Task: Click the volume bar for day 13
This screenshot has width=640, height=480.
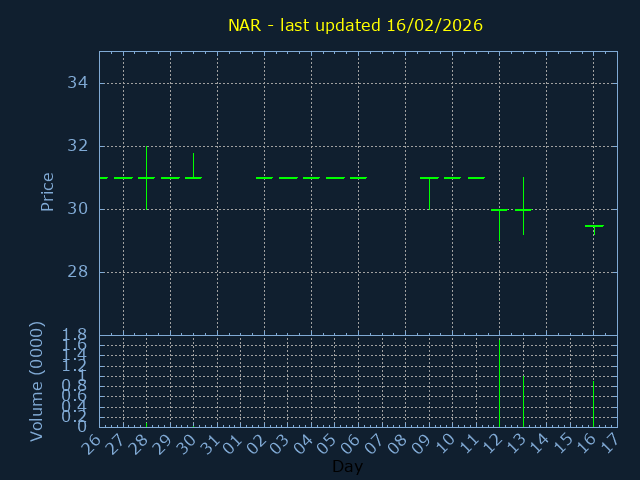Action: click(523, 400)
